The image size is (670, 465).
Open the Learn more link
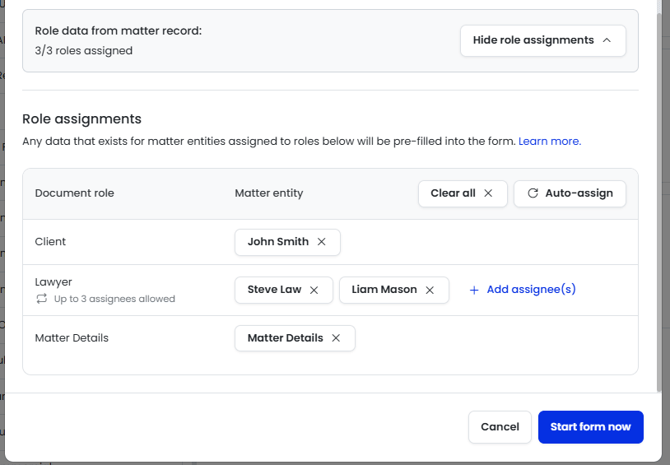[549, 141]
